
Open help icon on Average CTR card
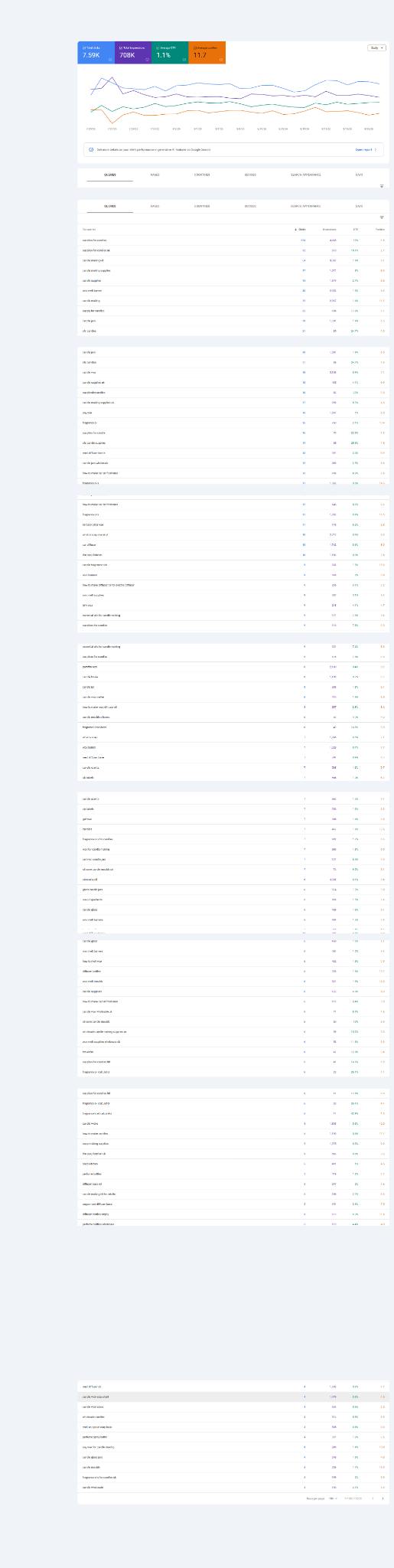pos(184,59)
